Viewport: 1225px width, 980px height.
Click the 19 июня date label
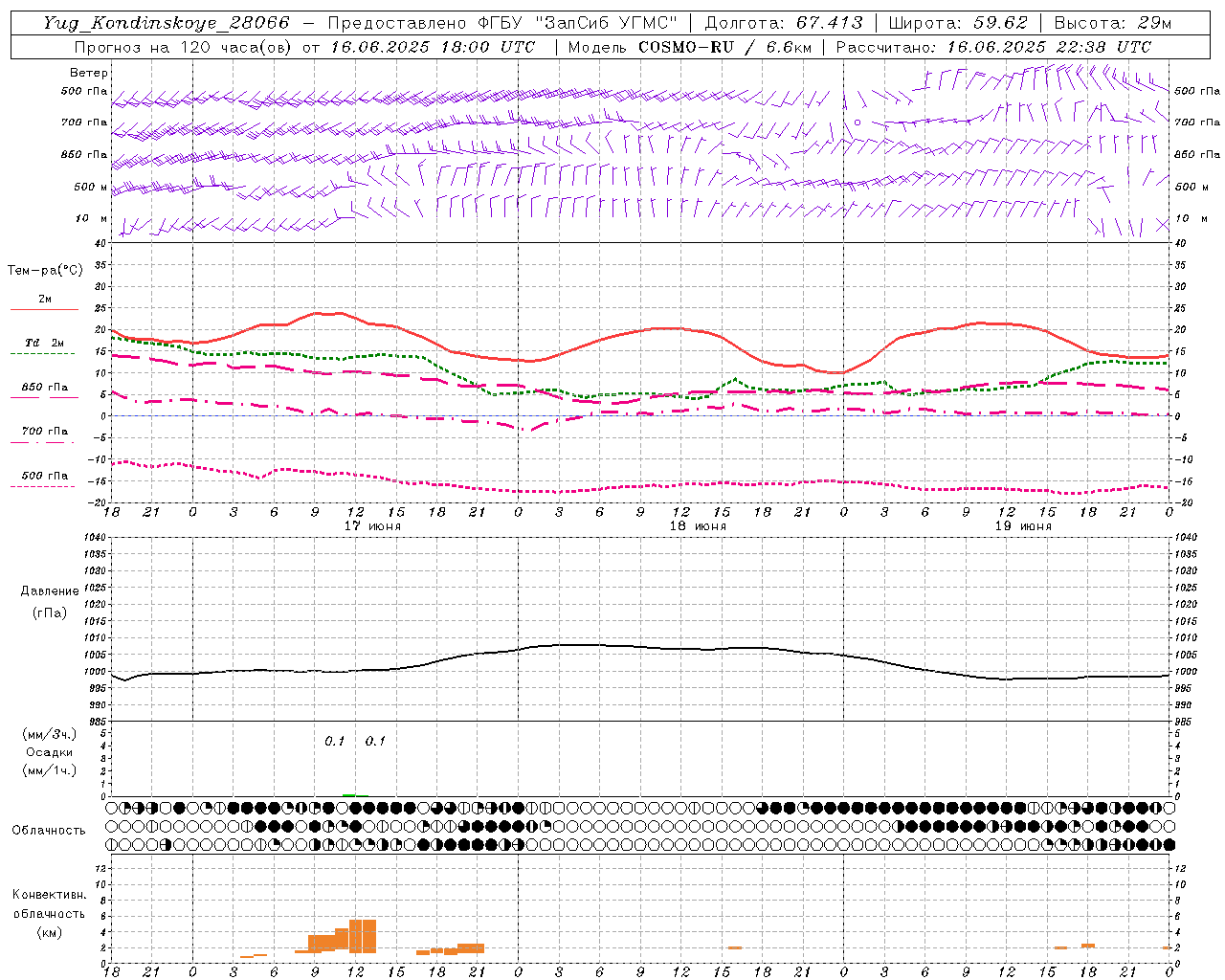click(x=1023, y=526)
